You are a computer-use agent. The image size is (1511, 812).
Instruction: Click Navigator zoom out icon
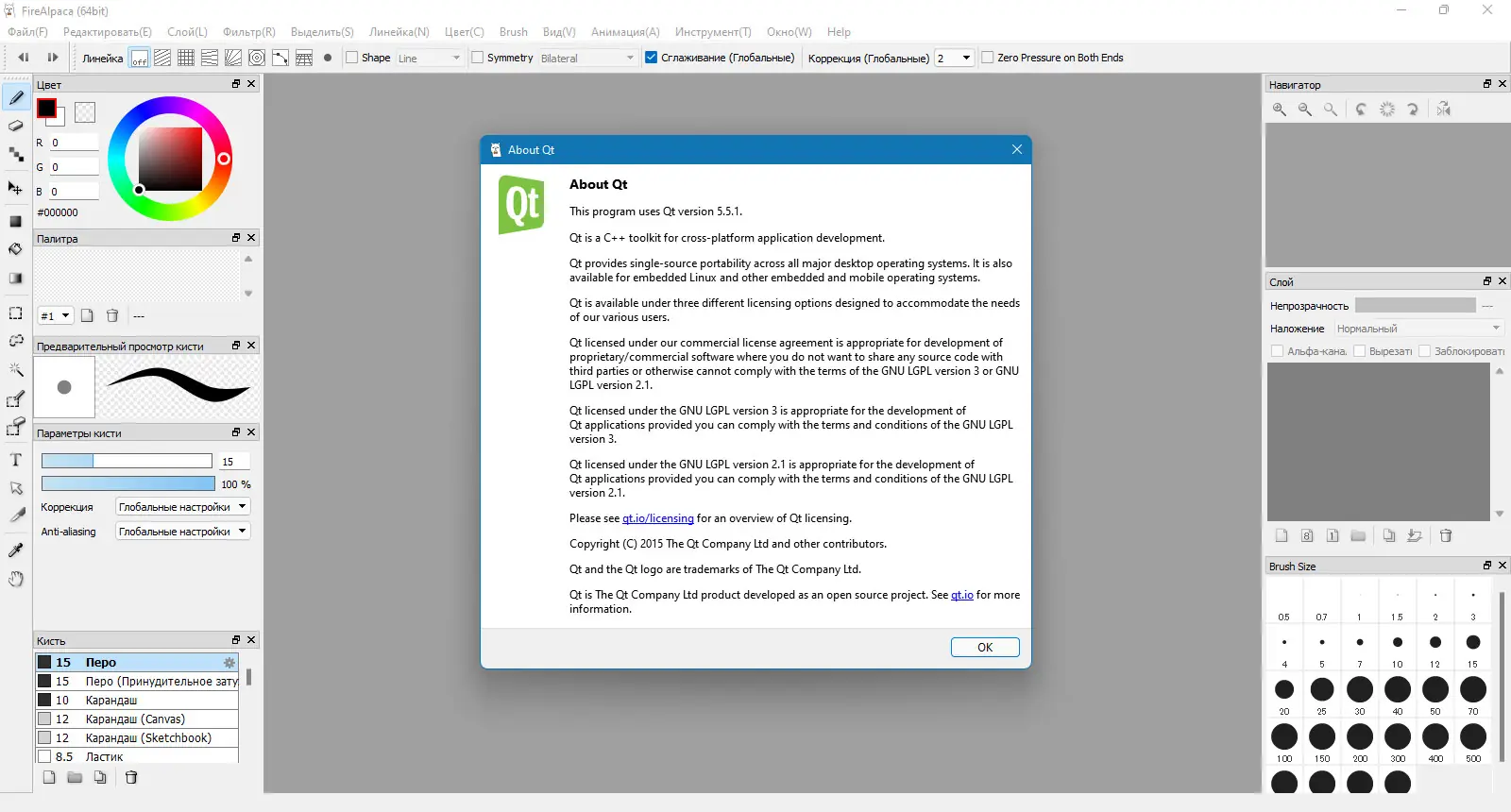(1305, 110)
